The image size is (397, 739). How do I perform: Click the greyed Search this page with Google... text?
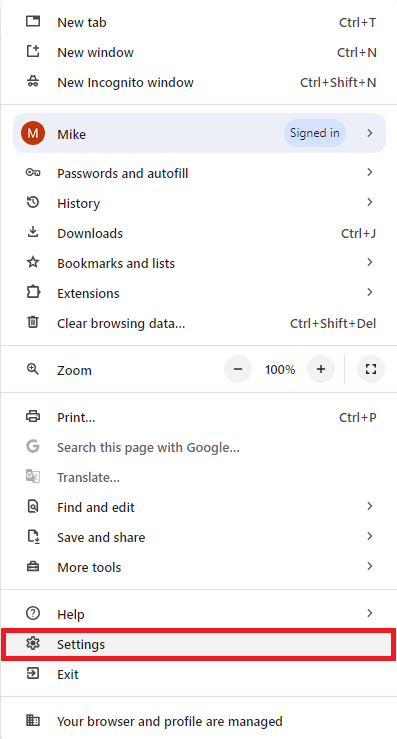(149, 447)
